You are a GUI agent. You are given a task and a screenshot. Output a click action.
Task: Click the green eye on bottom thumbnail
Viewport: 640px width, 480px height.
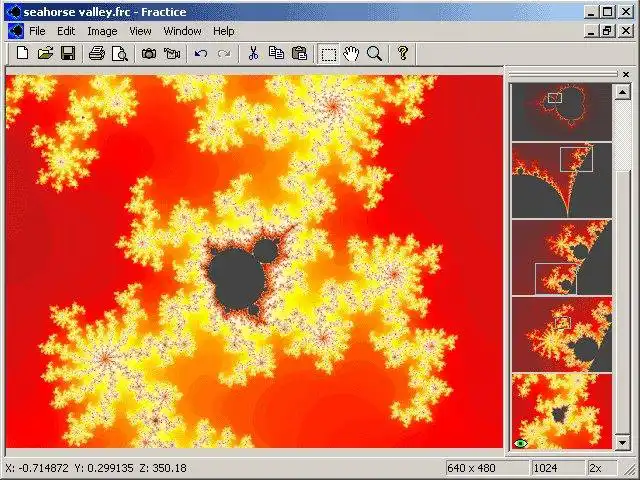[x=521, y=443]
